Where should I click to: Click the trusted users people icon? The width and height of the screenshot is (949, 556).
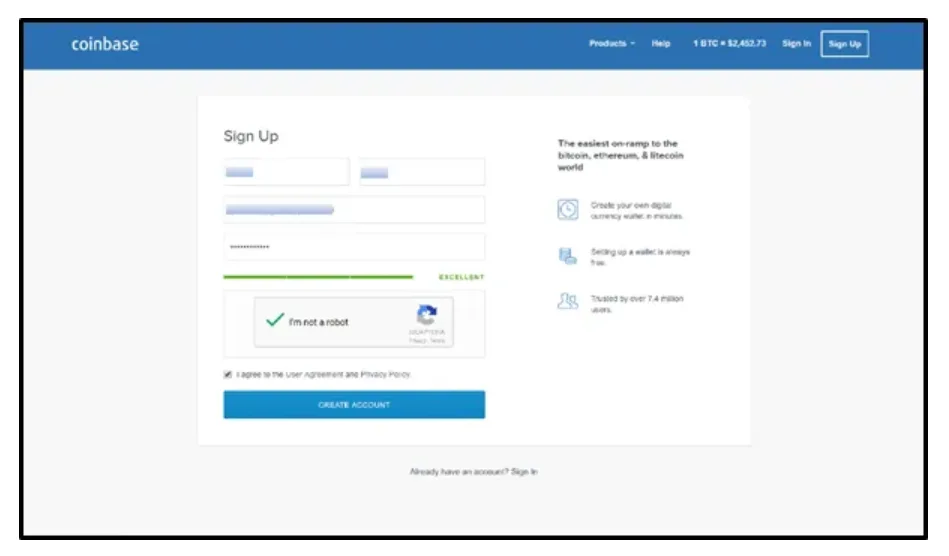pyautogui.click(x=567, y=302)
